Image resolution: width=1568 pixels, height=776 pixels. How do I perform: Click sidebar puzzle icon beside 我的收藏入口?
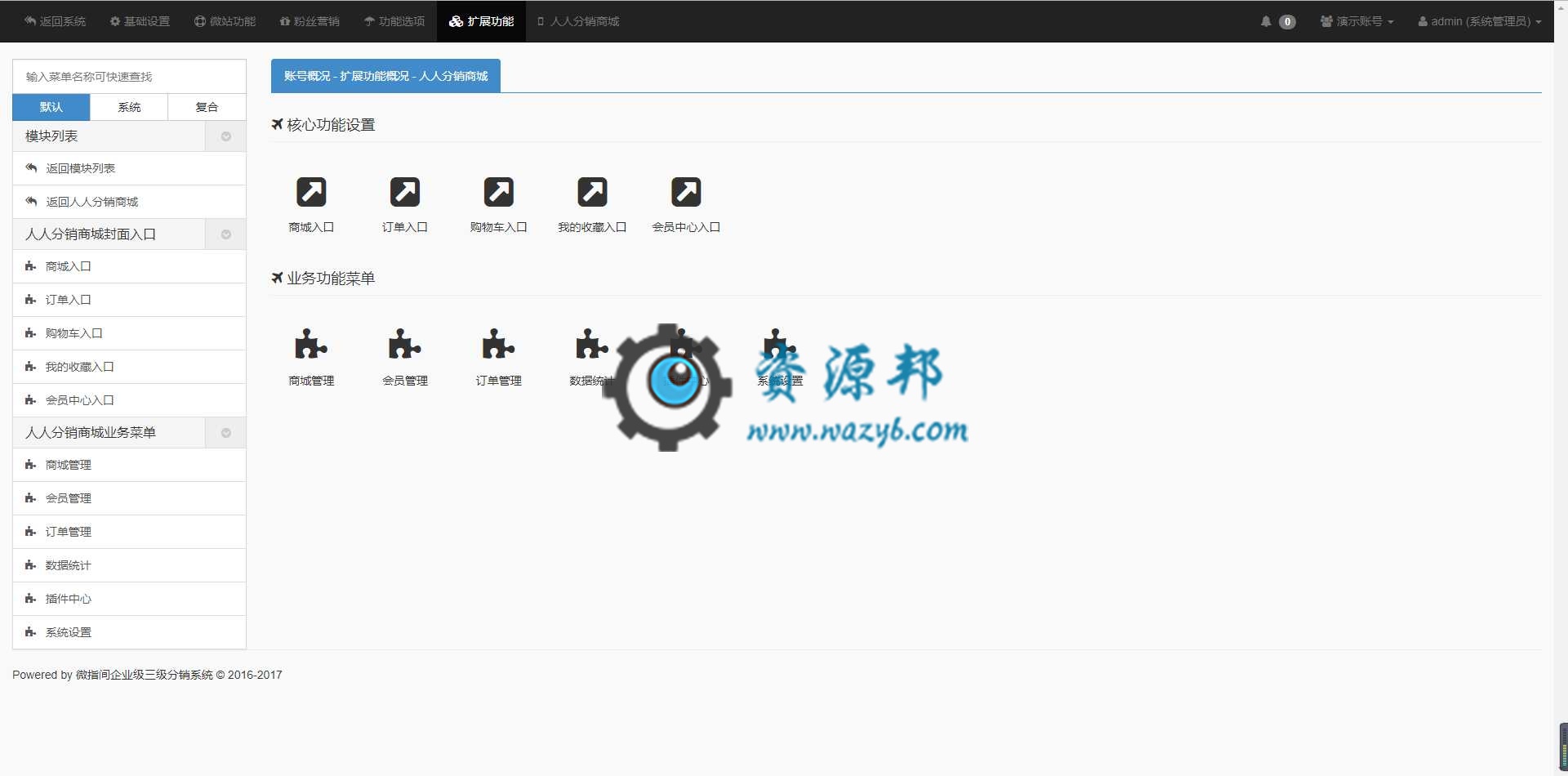[x=31, y=367]
